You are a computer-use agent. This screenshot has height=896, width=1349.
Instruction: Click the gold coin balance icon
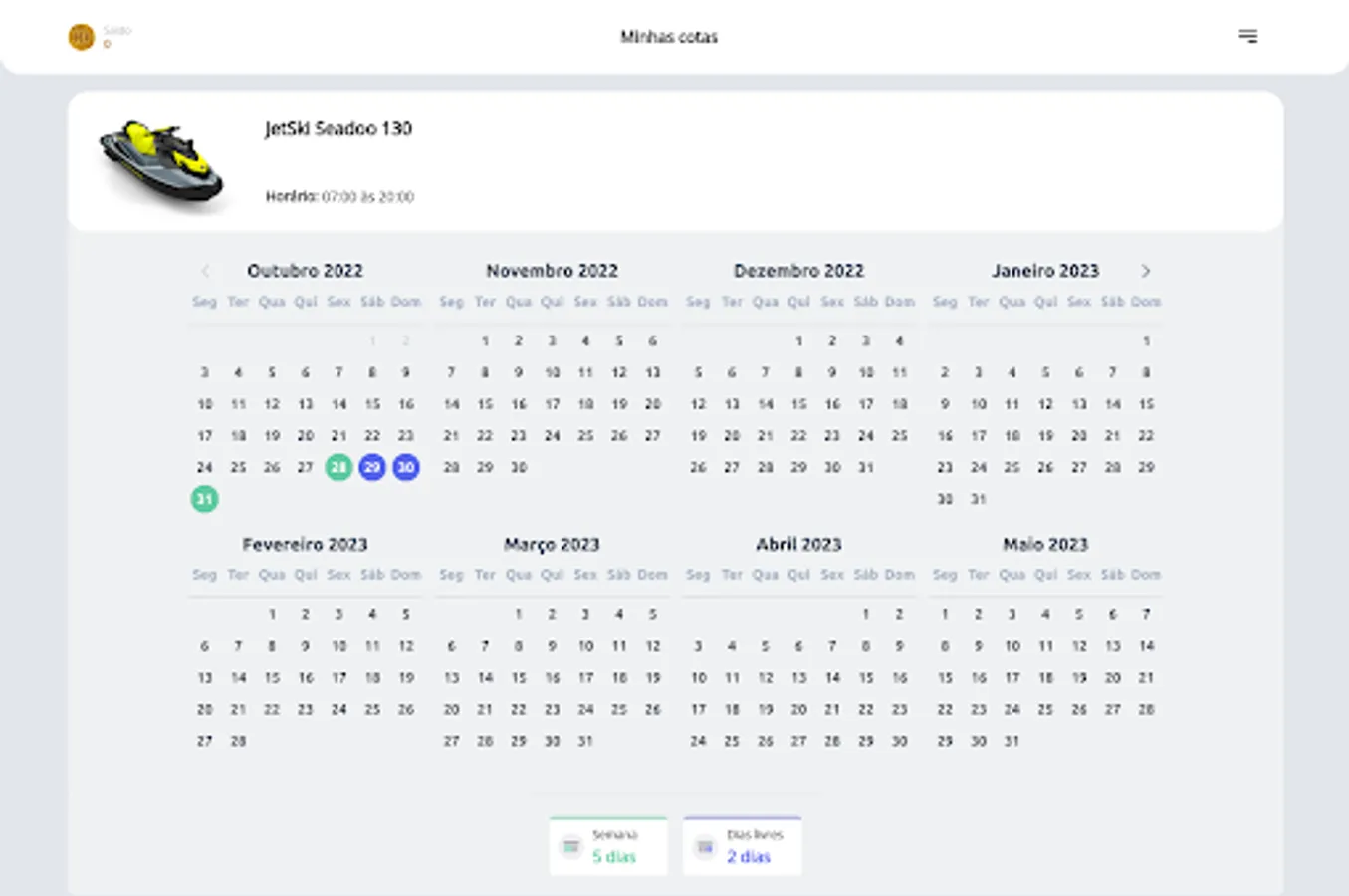81,37
